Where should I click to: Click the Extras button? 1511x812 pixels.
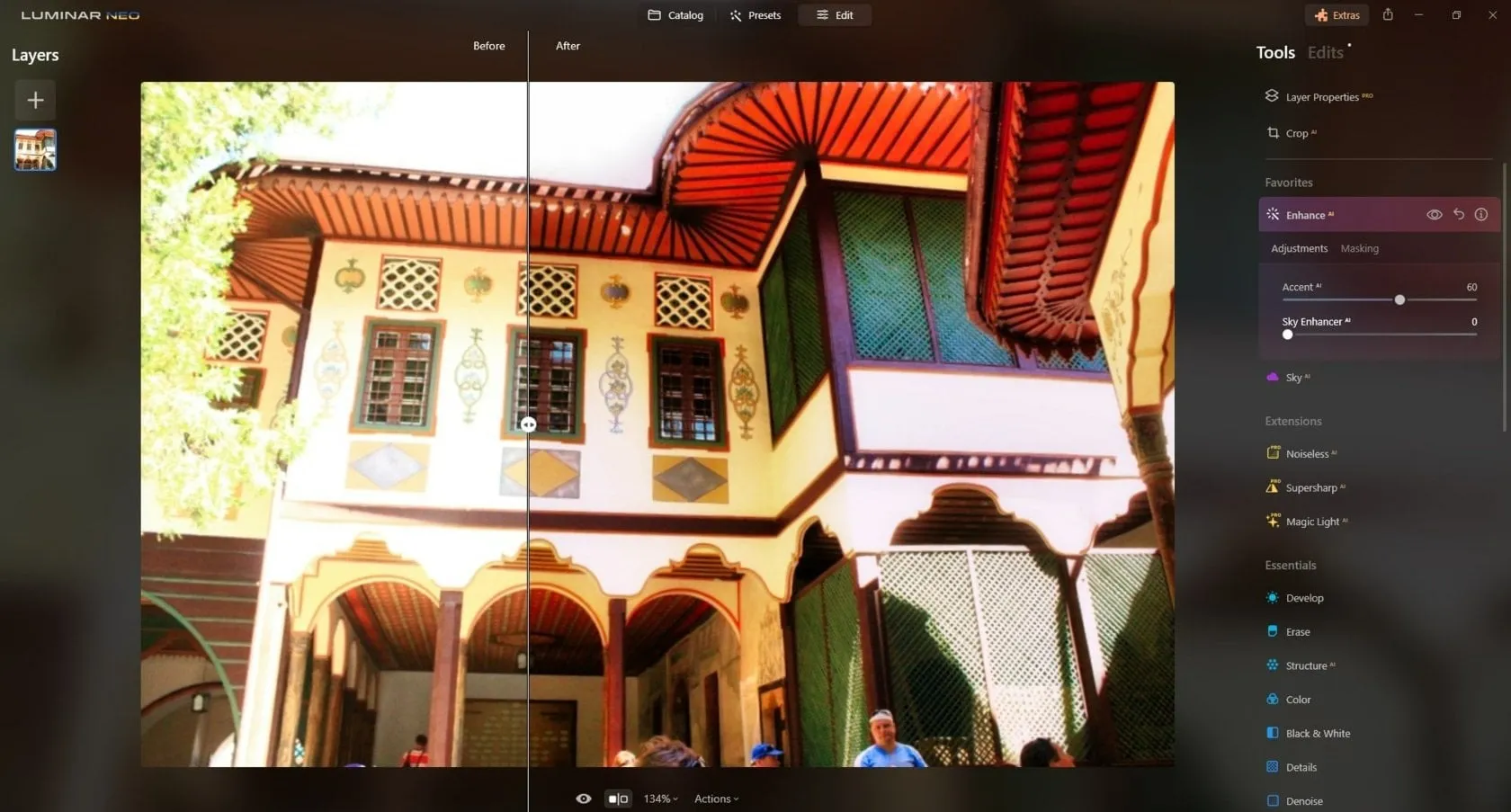click(1337, 15)
